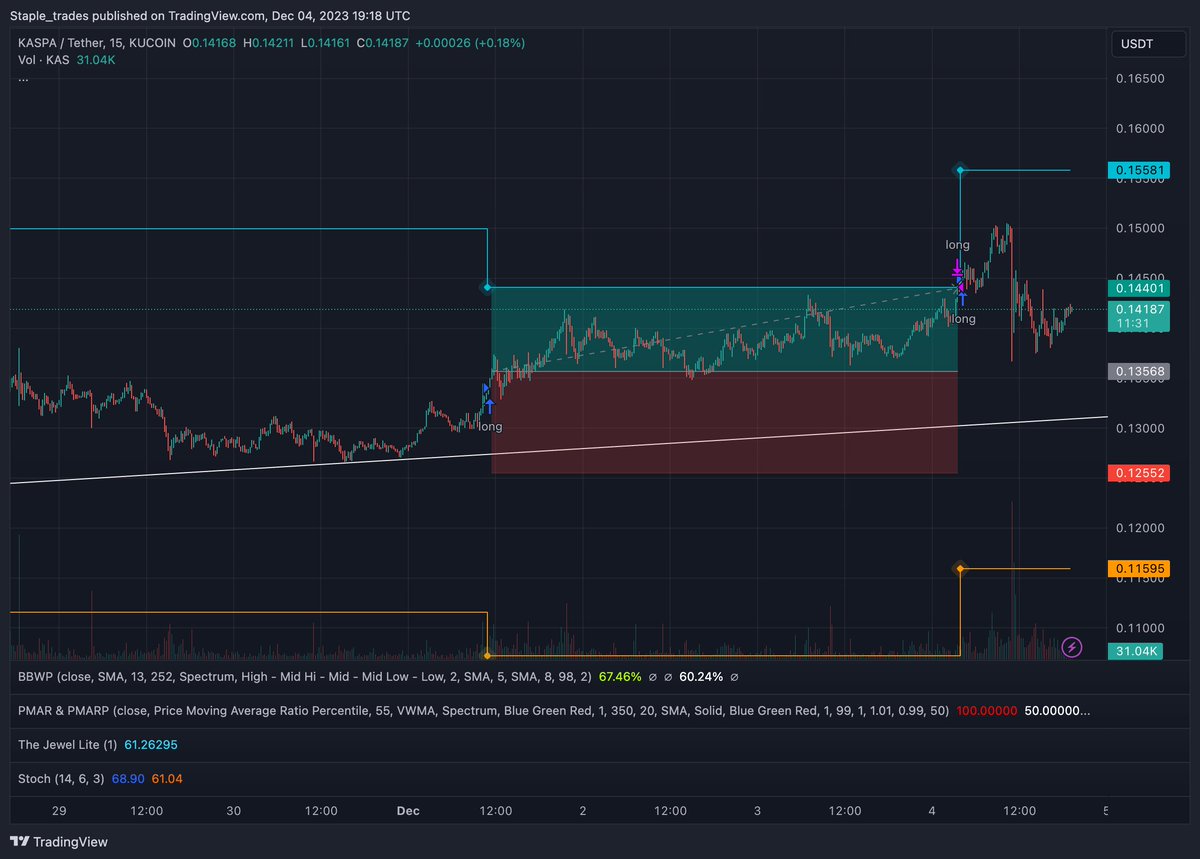This screenshot has width=1200, height=859.
Task: Click the green 0.14401 price label
Action: click(x=1139, y=287)
